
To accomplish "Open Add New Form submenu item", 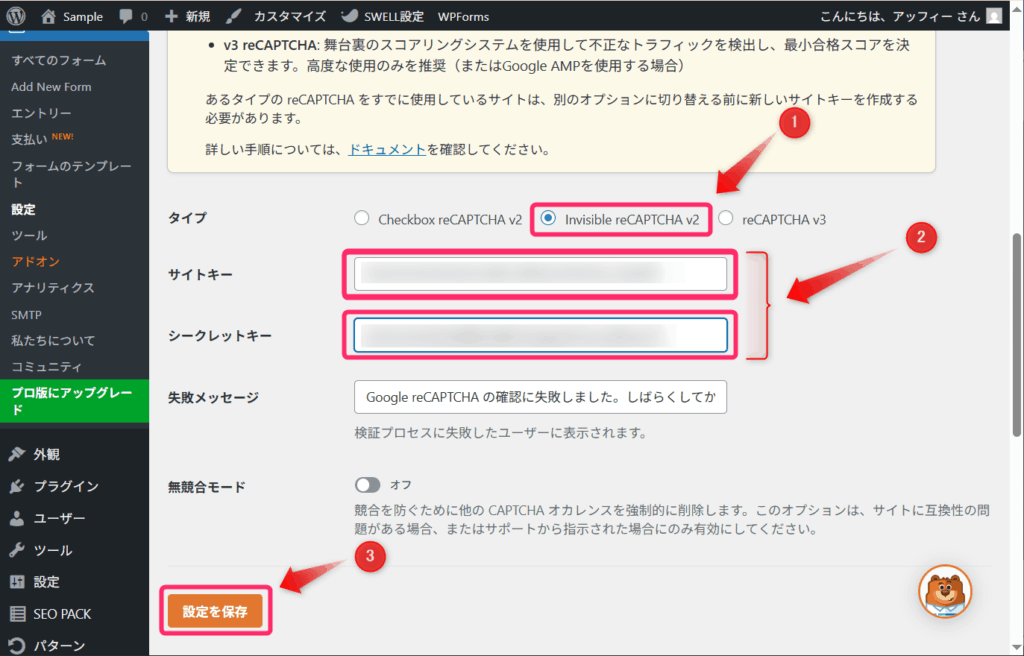I will (51, 87).
